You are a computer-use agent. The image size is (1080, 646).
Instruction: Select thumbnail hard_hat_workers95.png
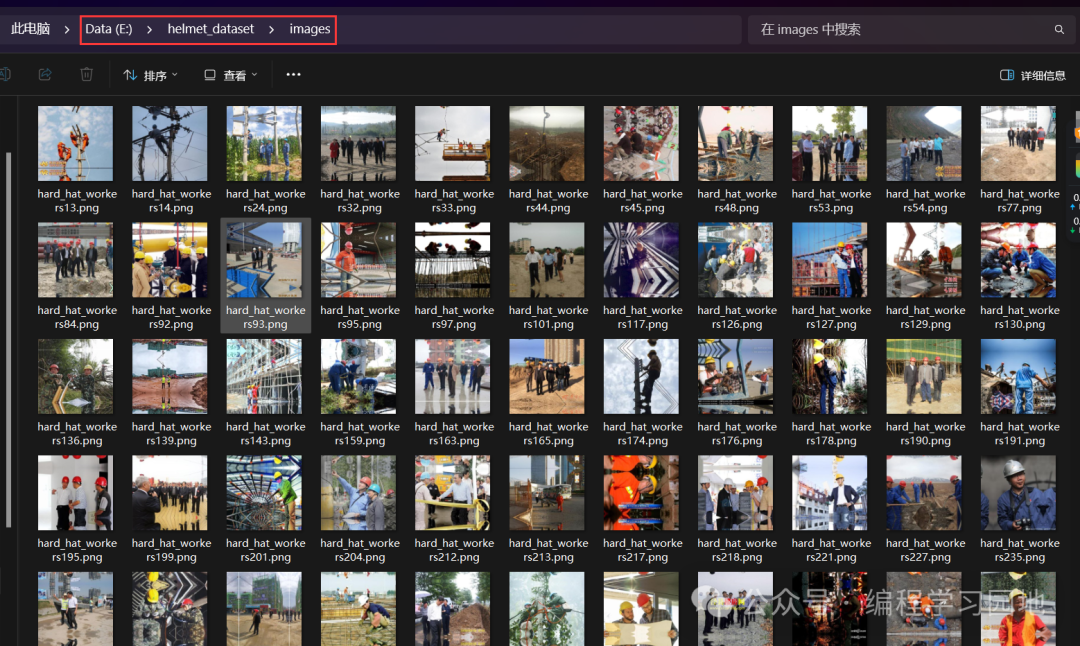coord(358,260)
